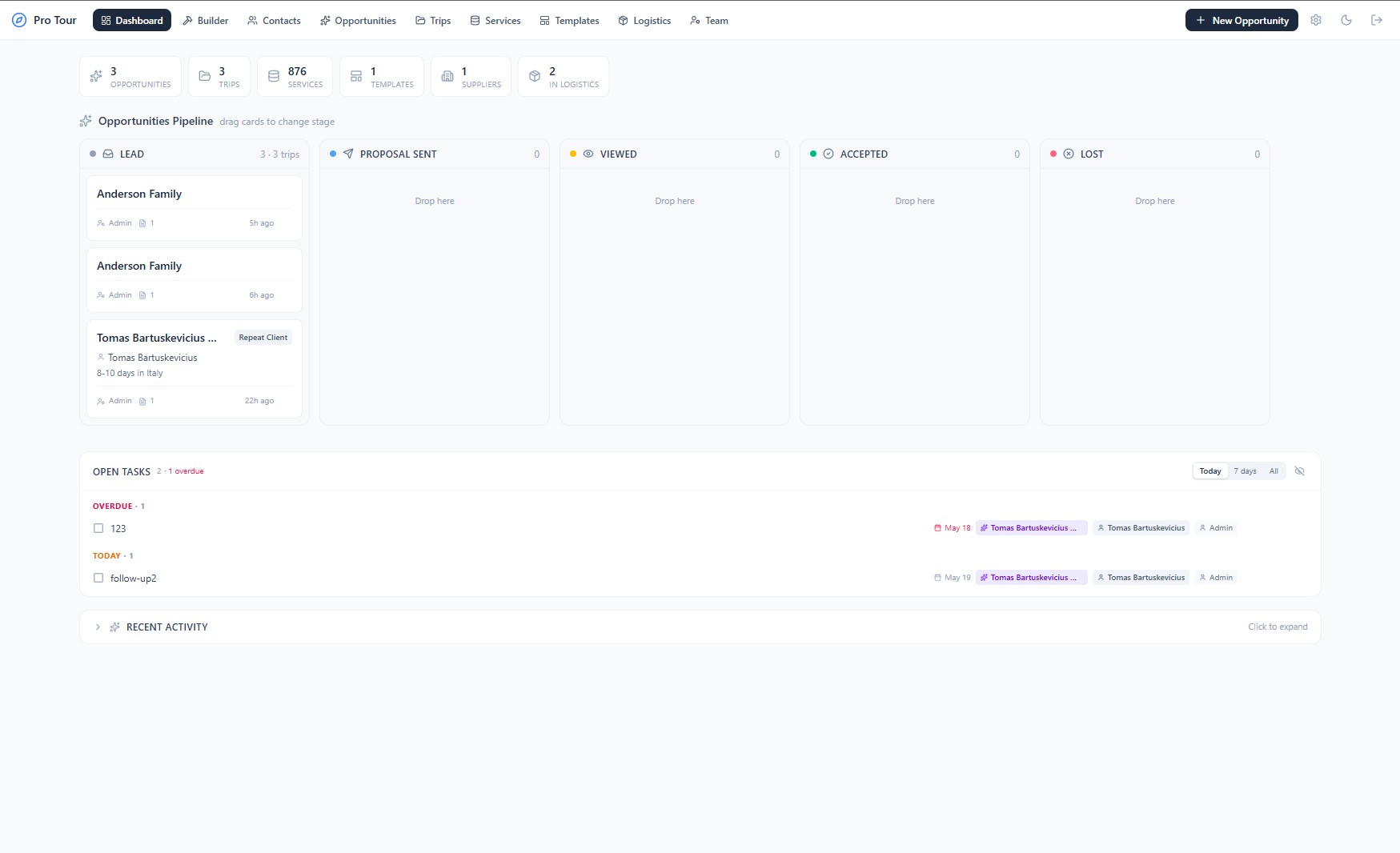The width and height of the screenshot is (1400, 853).
Task: Click the Accepted column checkmark icon
Action: pyautogui.click(x=828, y=154)
